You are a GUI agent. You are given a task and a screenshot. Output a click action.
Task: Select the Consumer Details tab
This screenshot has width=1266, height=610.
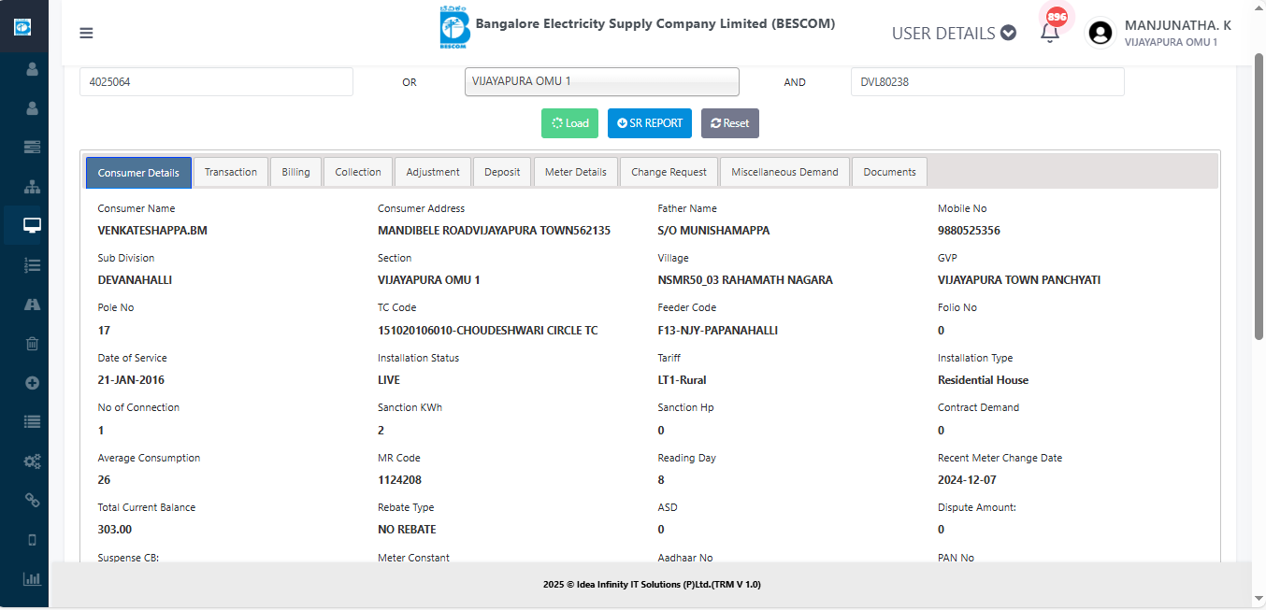(139, 172)
